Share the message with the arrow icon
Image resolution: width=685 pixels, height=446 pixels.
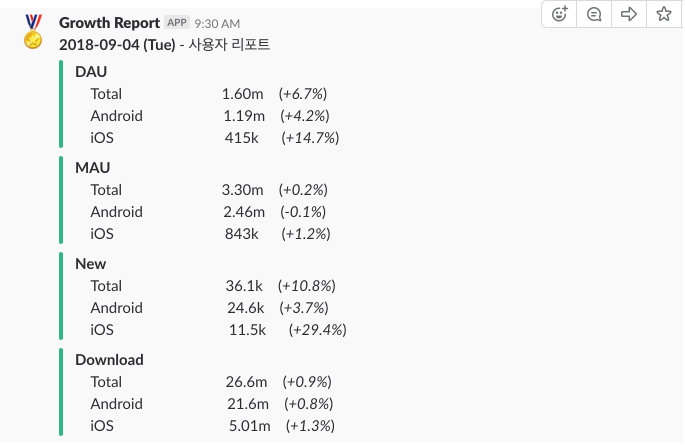click(629, 14)
